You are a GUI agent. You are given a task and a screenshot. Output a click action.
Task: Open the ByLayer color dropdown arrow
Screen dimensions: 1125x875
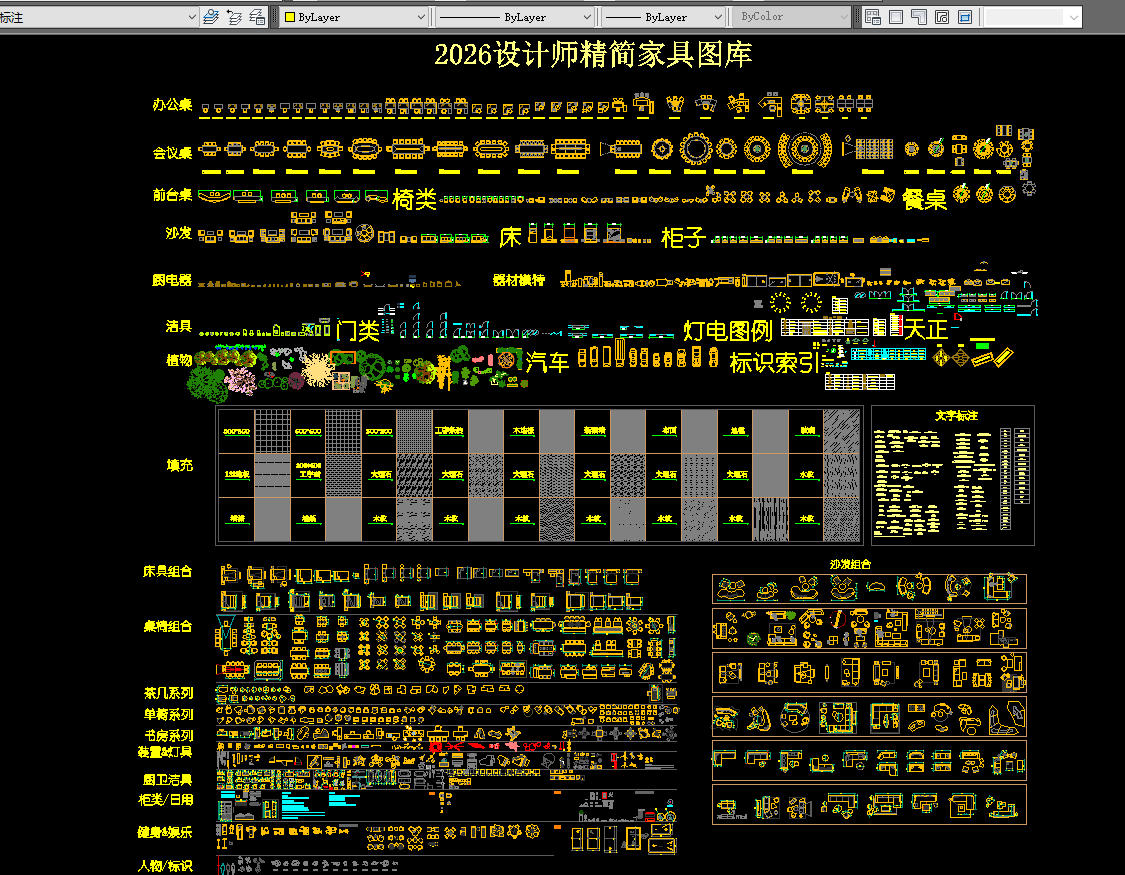point(421,17)
